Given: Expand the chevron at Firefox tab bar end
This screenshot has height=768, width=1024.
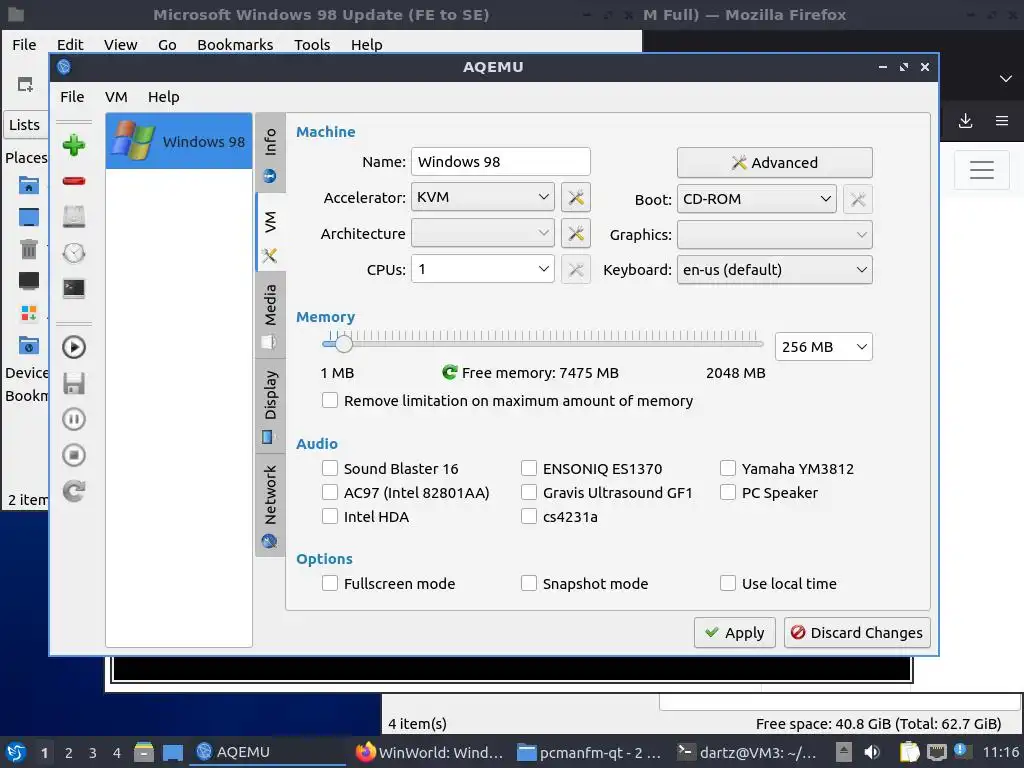Looking at the screenshot, I should [1006, 78].
